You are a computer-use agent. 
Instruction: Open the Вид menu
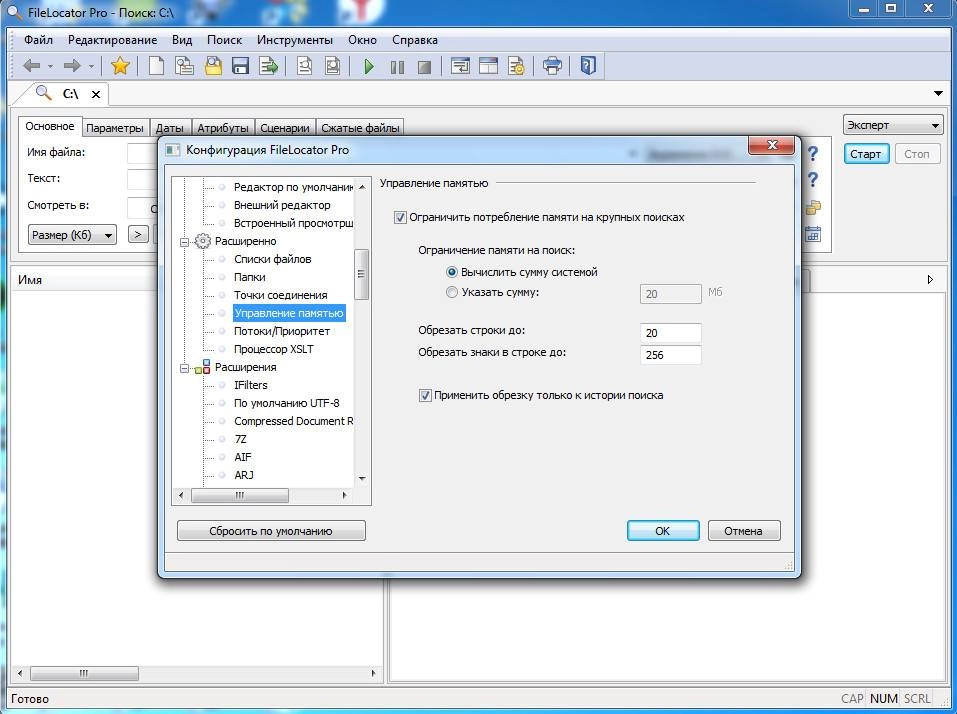(182, 40)
